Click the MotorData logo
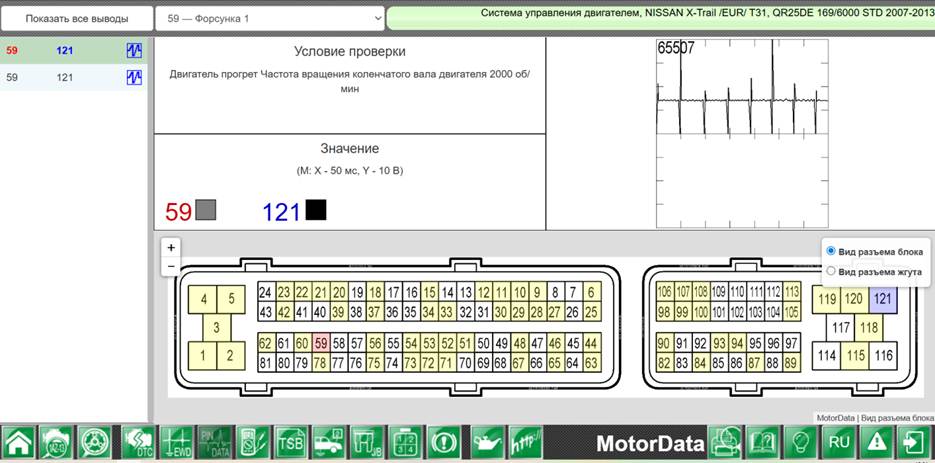This screenshot has height=463, width=935. click(x=650, y=444)
